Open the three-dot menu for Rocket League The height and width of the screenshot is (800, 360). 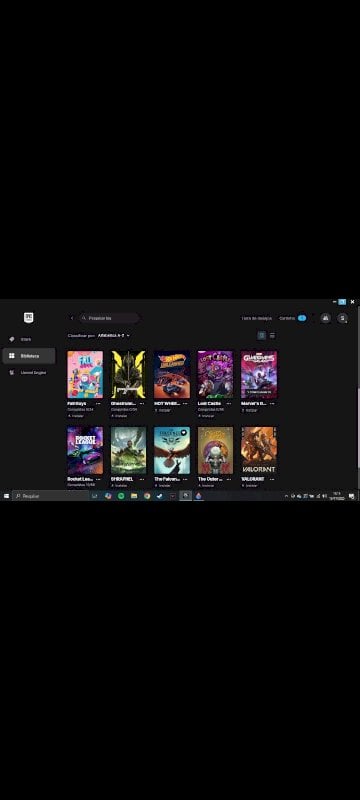point(98,480)
